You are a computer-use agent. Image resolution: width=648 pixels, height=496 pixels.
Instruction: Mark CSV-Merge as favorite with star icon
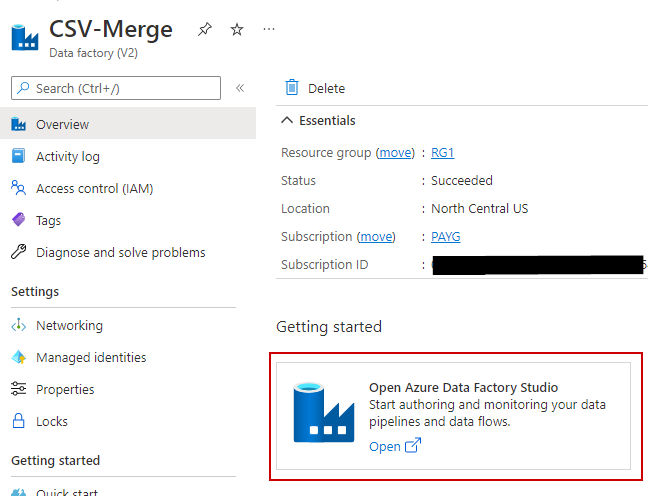coord(237,30)
